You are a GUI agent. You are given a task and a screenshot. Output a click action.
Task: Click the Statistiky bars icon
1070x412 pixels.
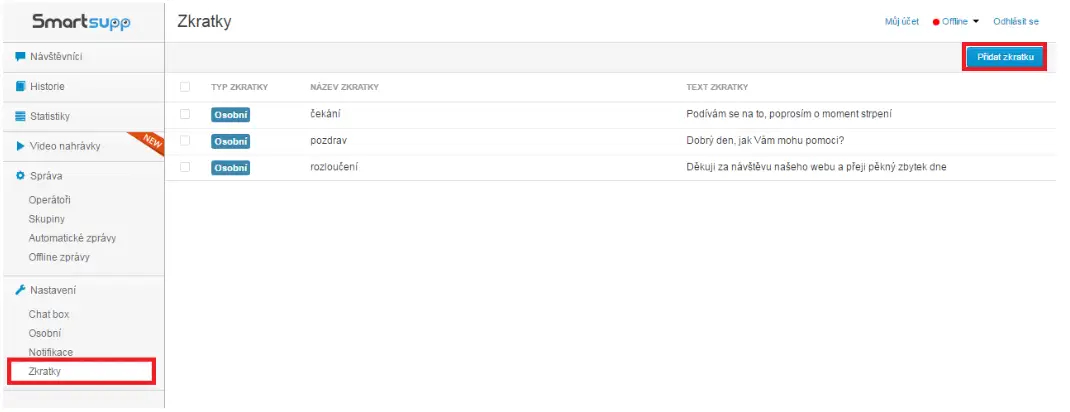pyautogui.click(x=20, y=117)
